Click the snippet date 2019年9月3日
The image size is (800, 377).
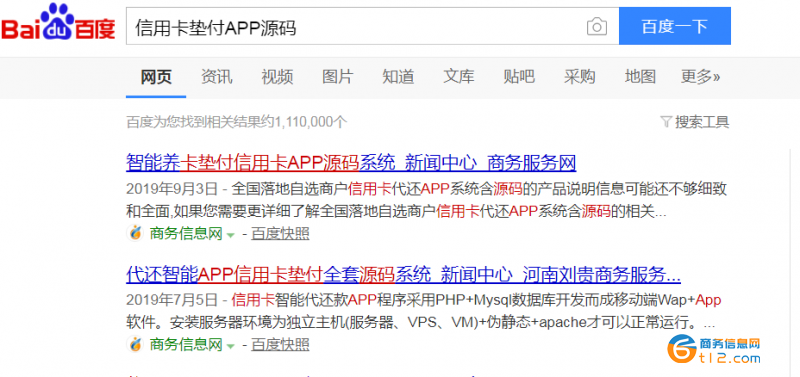coord(172,189)
